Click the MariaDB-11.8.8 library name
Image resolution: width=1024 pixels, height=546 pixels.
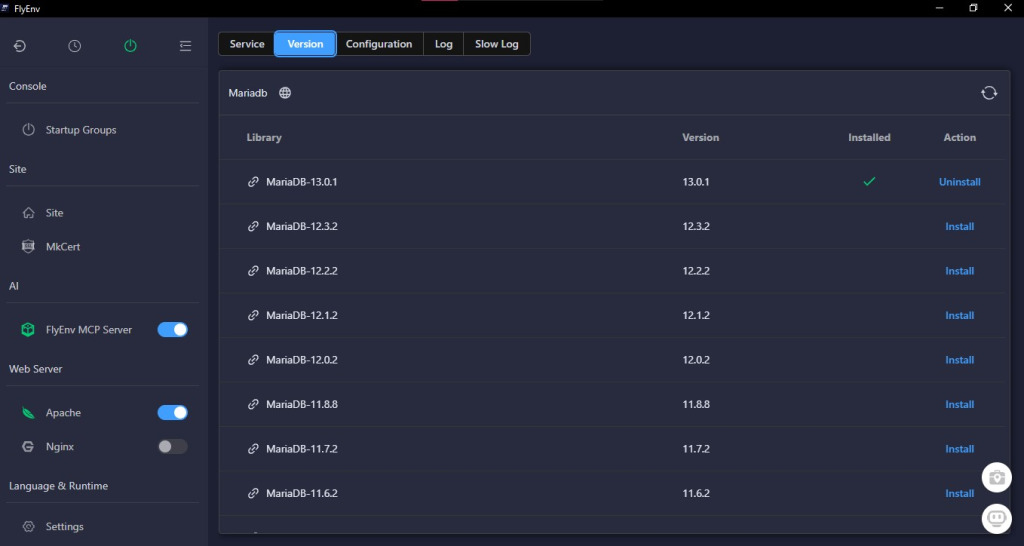[302, 404]
